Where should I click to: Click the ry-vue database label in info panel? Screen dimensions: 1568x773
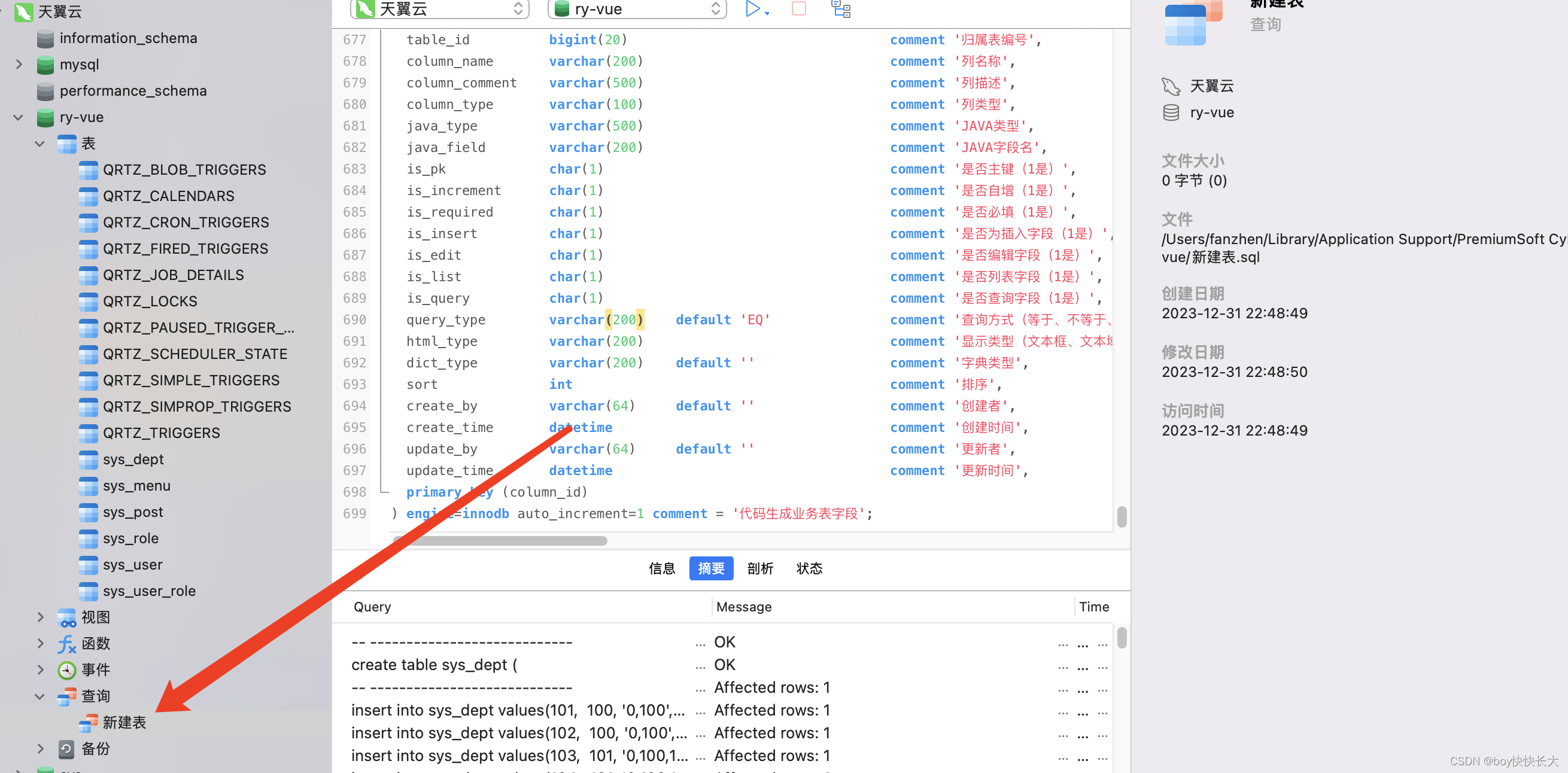[x=1211, y=112]
